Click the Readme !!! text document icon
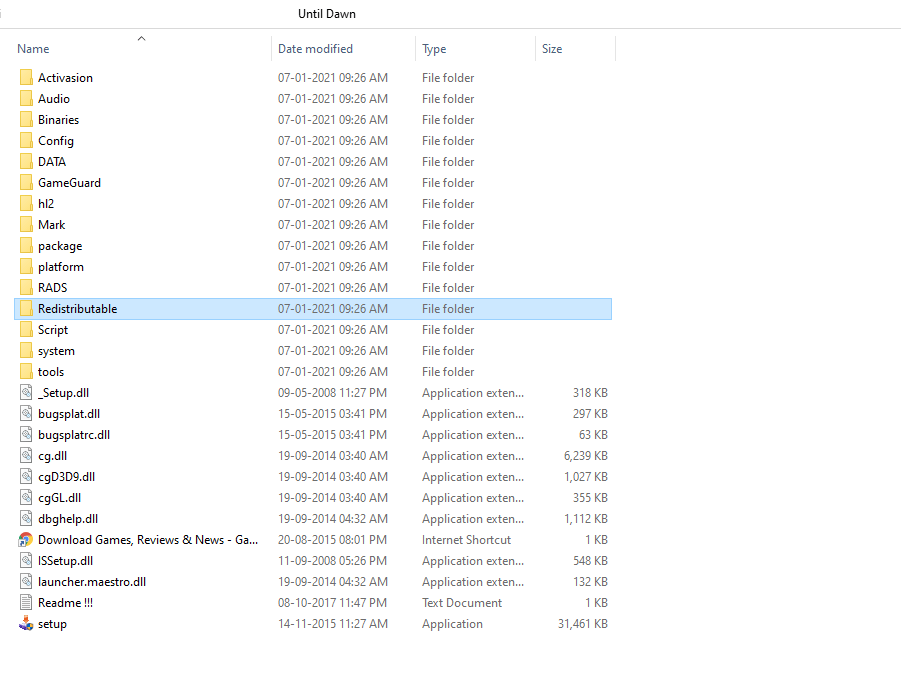901x700 pixels. point(26,603)
